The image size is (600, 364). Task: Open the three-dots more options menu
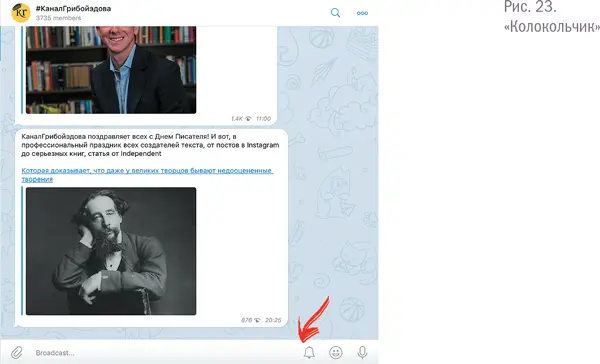coord(362,13)
